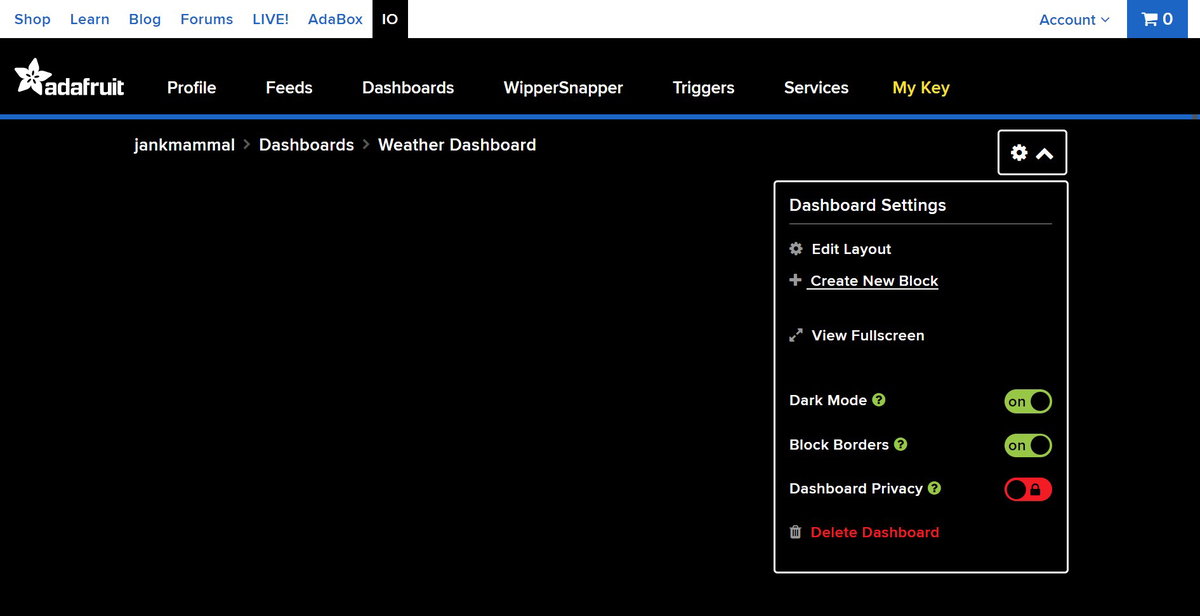
Task: Click the Dashboard Privacy label
Action: [x=856, y=488]
